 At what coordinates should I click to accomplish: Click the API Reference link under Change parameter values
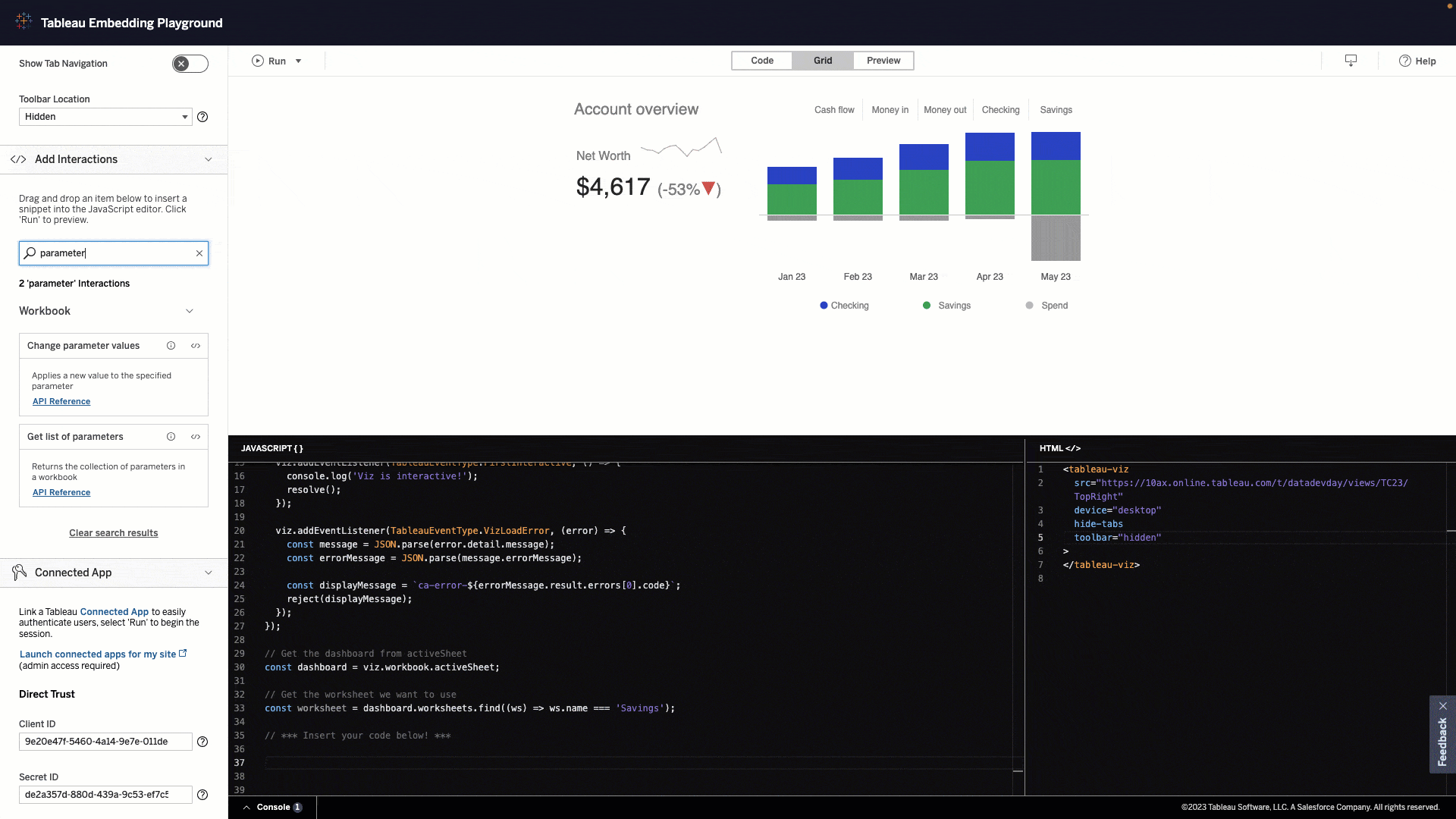pos(61,401)
